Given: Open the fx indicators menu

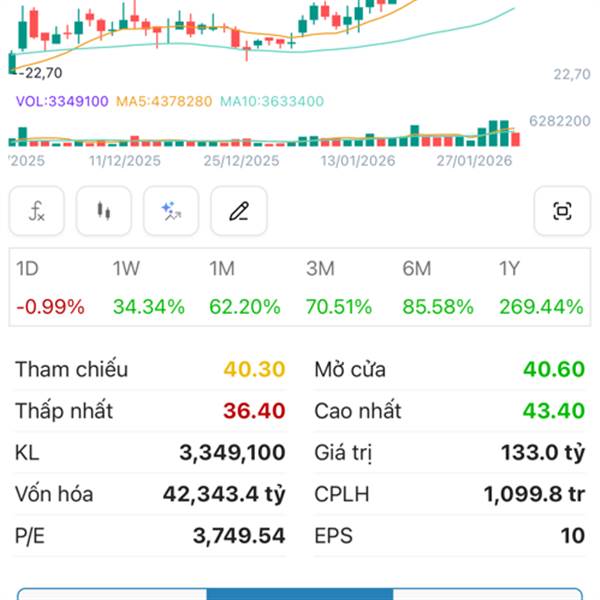Looking at the screenshot, I should [x=37, y=211].
